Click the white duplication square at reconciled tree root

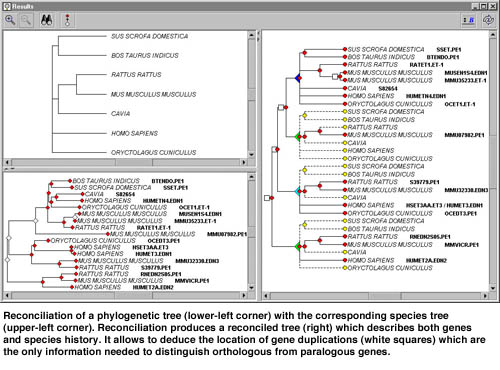tap(267, 198)
